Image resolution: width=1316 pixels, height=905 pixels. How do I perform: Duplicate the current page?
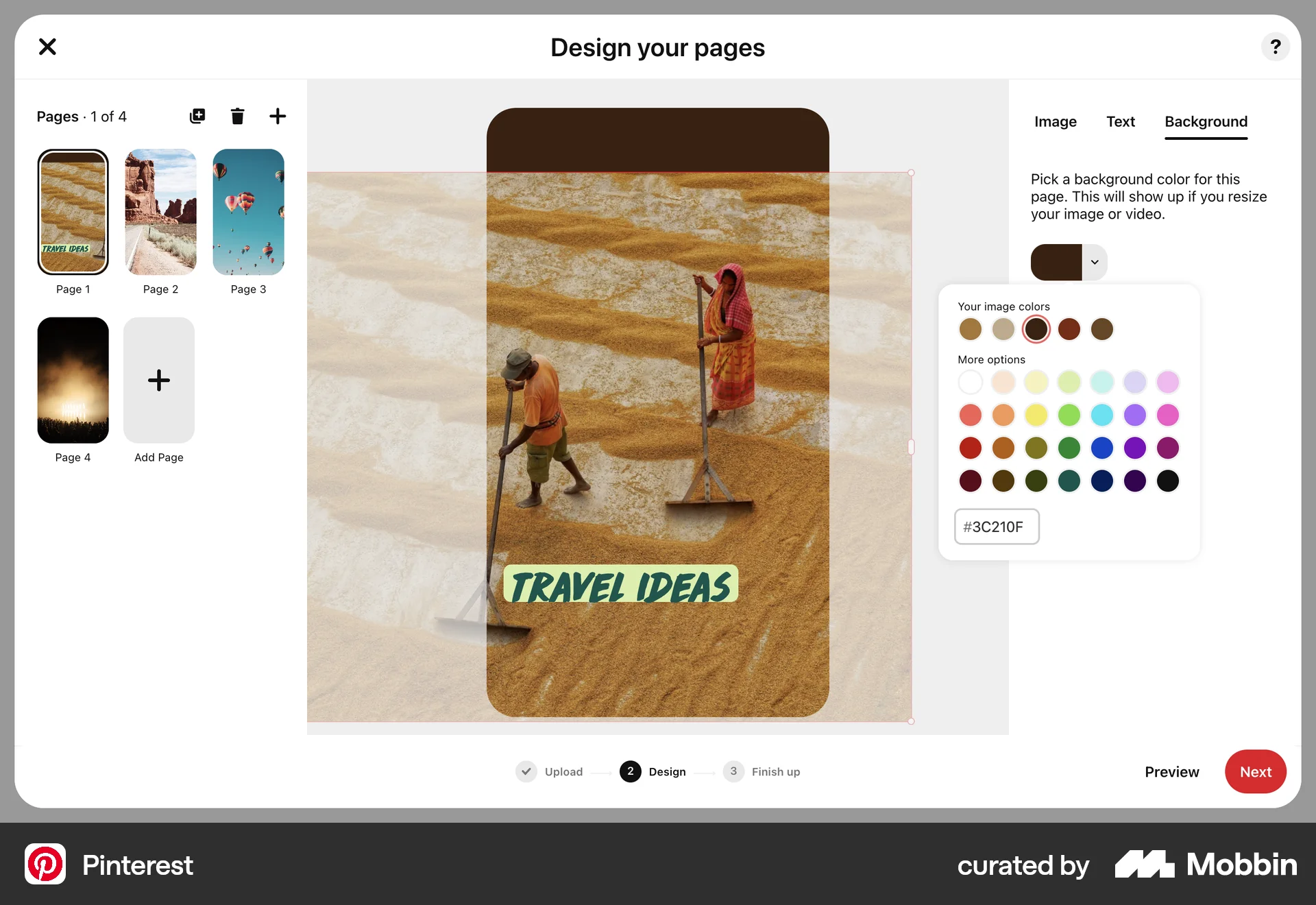(197, 116)
